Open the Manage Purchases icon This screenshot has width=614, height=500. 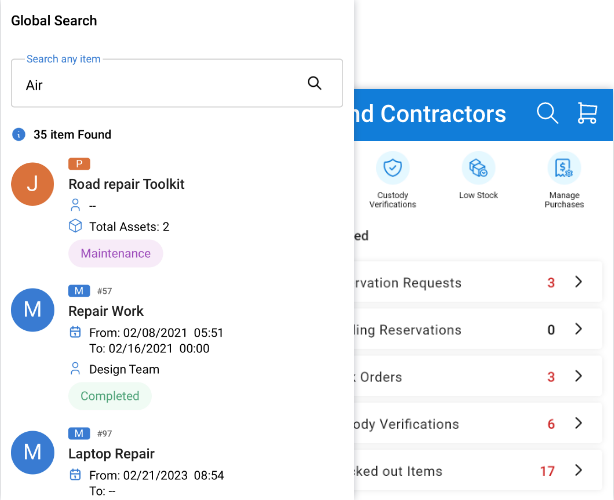point(564,168)
